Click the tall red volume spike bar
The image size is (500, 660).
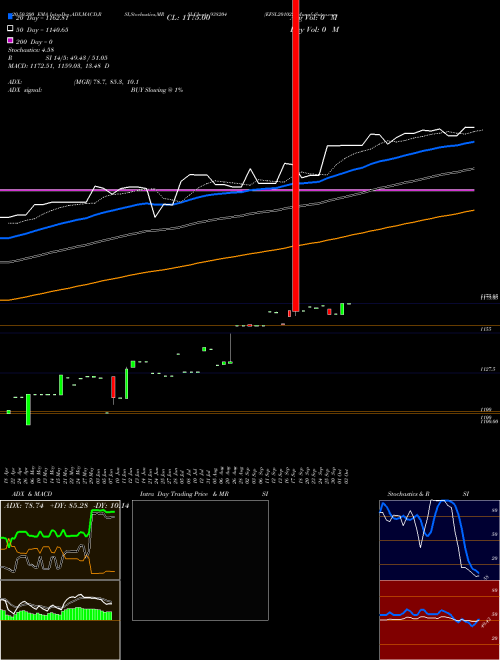[x=295, y=156]
